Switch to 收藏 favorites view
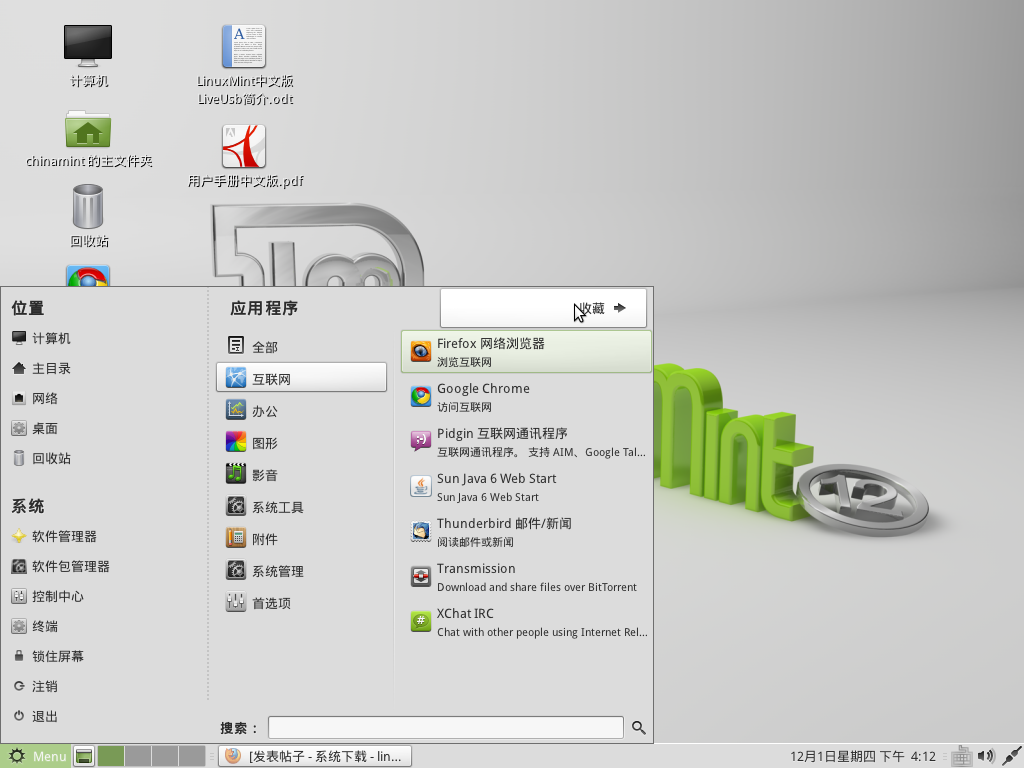Image resolution: width=1024 pixels, height=768 pixels. click(x=543, y=308)
